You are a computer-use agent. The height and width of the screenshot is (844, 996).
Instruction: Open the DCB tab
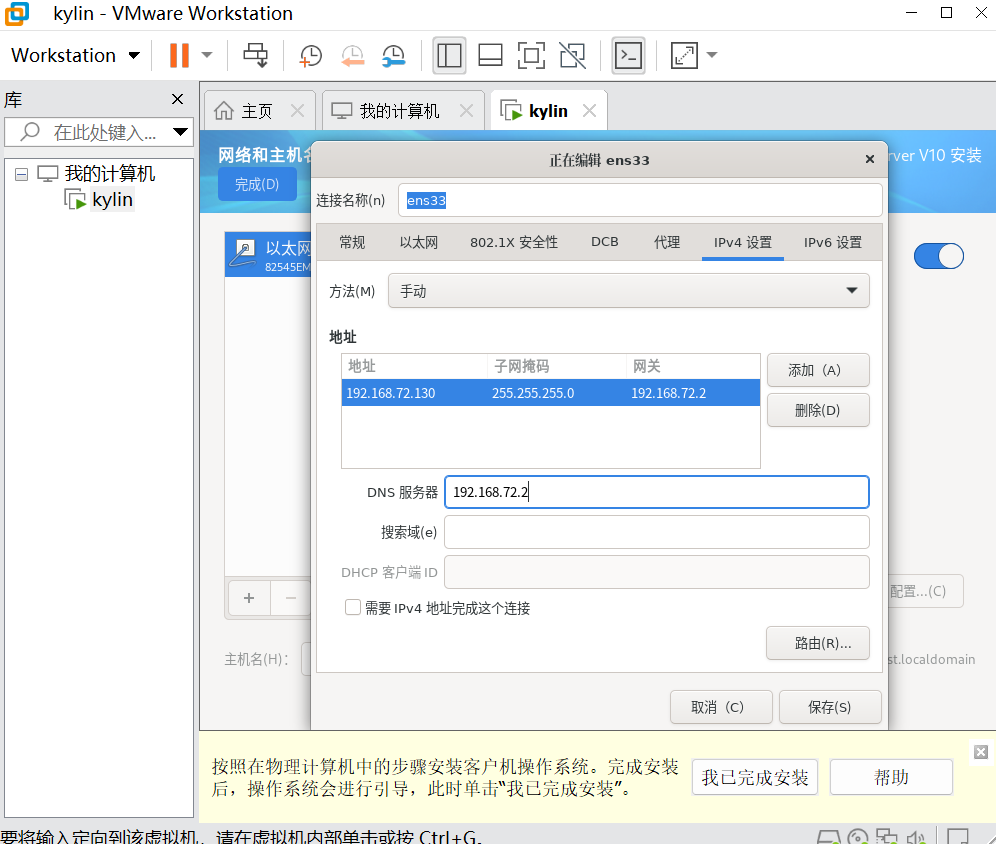pyautogui.click(x=605, y=242)
